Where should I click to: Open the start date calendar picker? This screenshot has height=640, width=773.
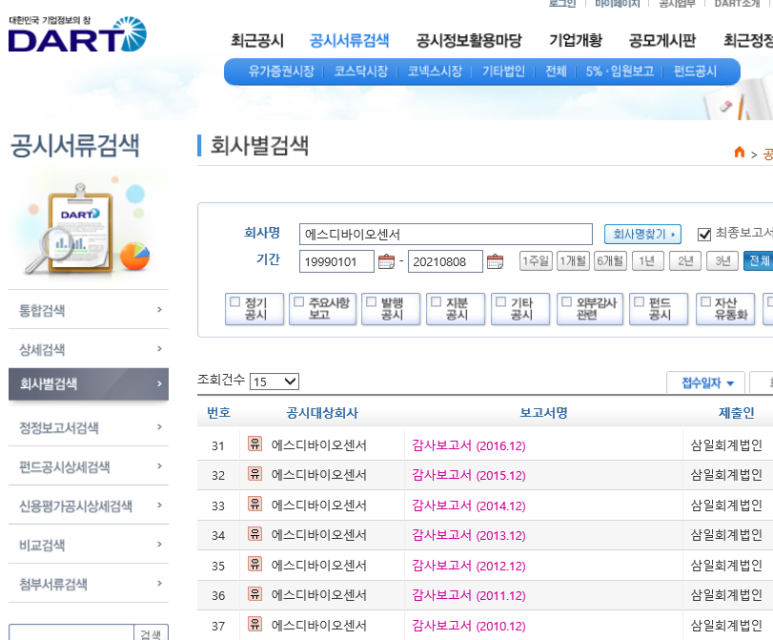386,262
